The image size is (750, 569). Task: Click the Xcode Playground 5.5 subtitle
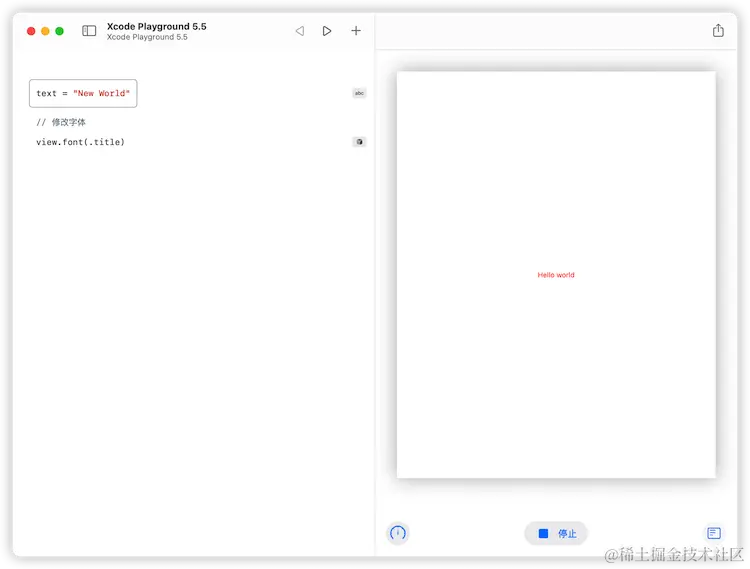click(x=147, y=37)
